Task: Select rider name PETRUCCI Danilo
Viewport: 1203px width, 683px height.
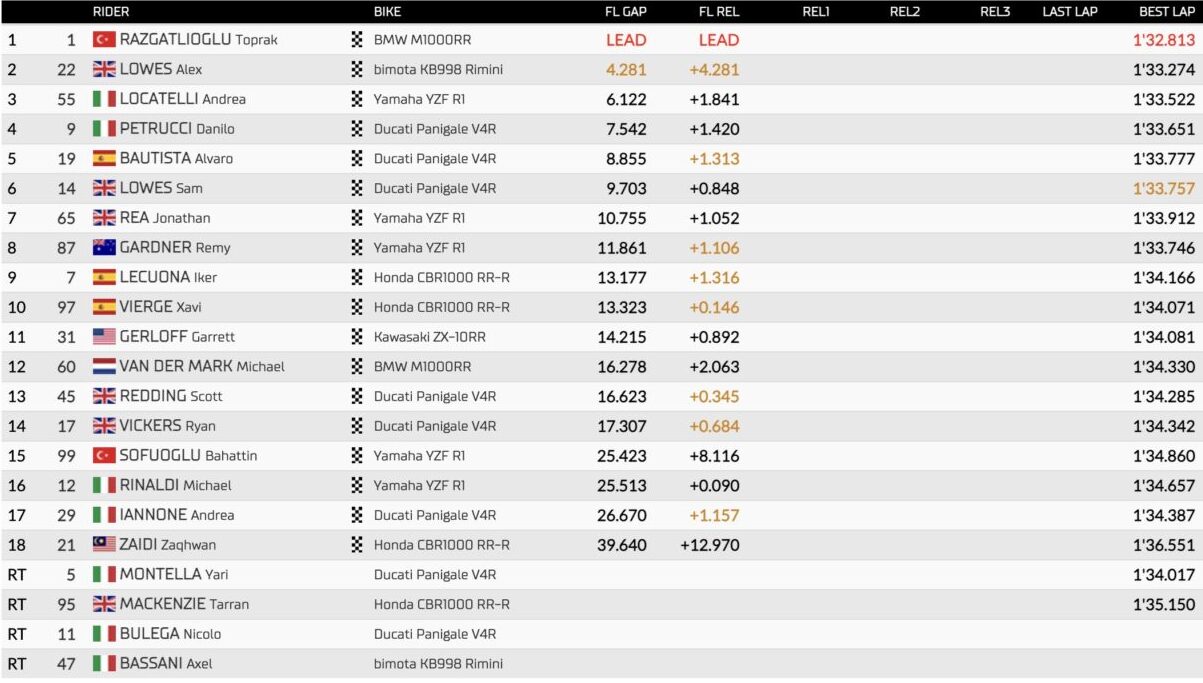Action: pos(176,129)
